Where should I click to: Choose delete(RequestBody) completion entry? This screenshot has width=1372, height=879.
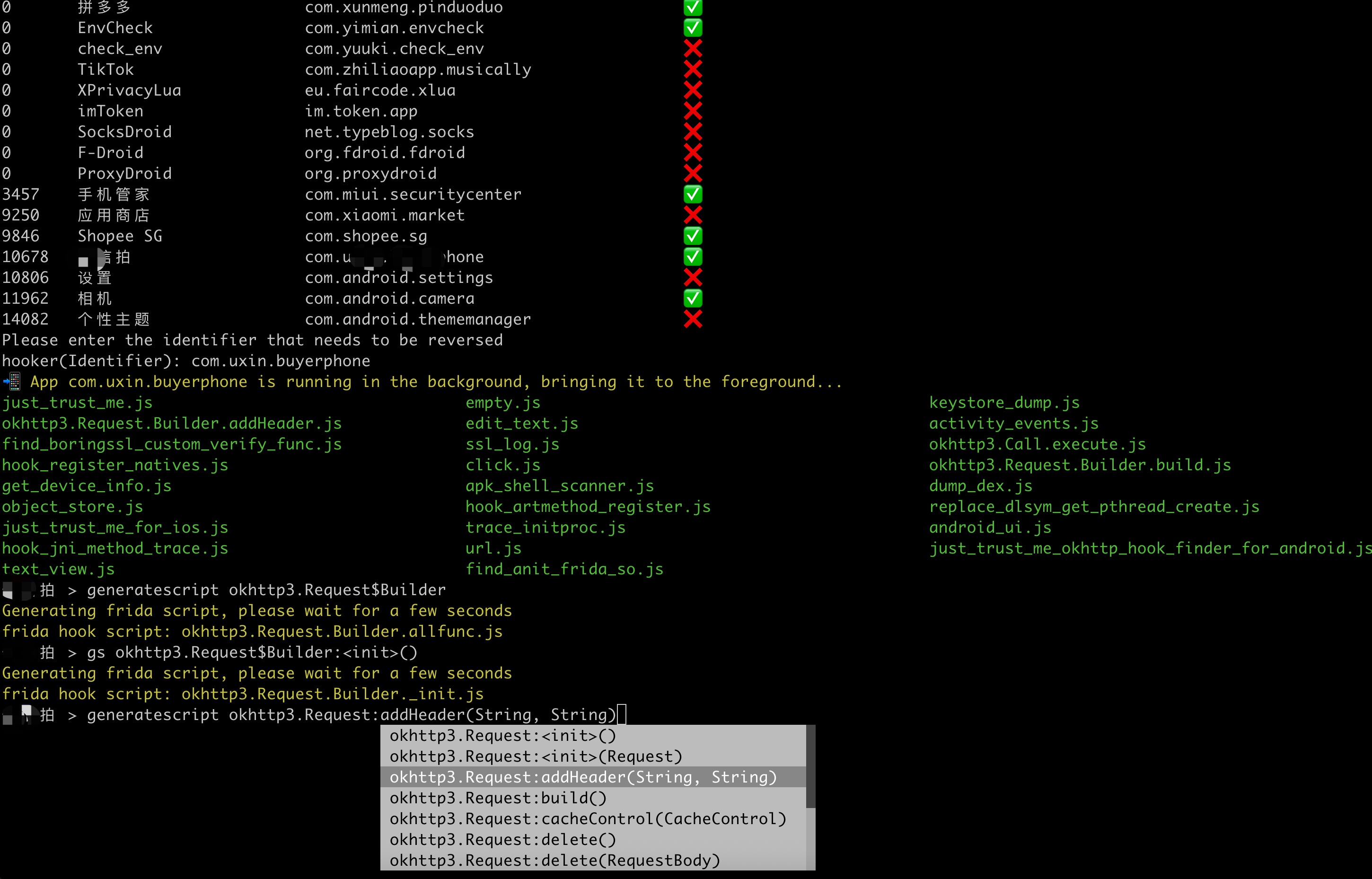554,860
